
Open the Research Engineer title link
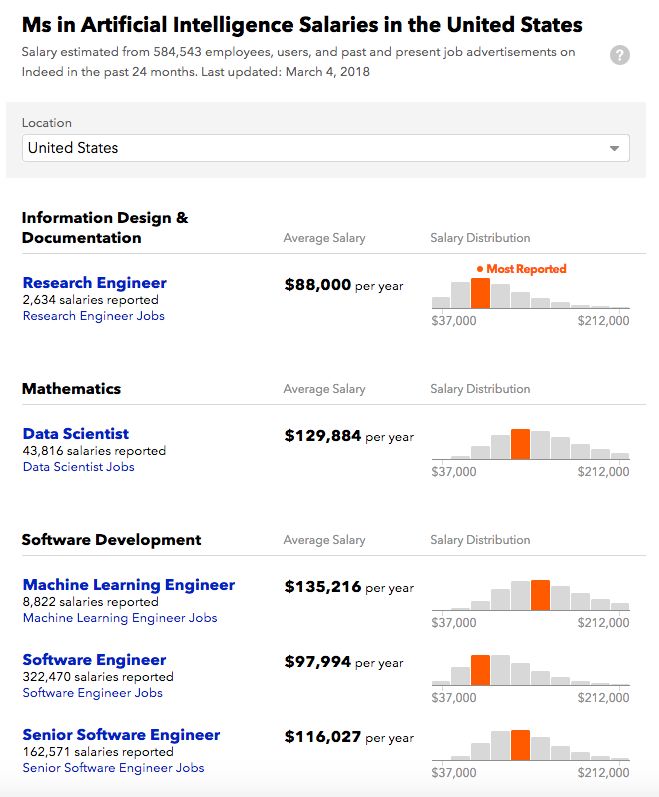coord(95,283)
